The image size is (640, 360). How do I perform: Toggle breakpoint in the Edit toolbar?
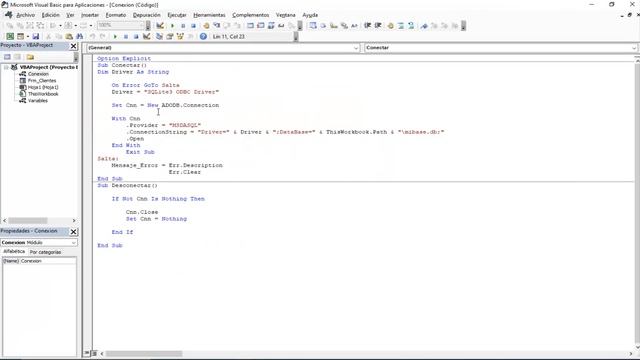click(x=391, y=25)
